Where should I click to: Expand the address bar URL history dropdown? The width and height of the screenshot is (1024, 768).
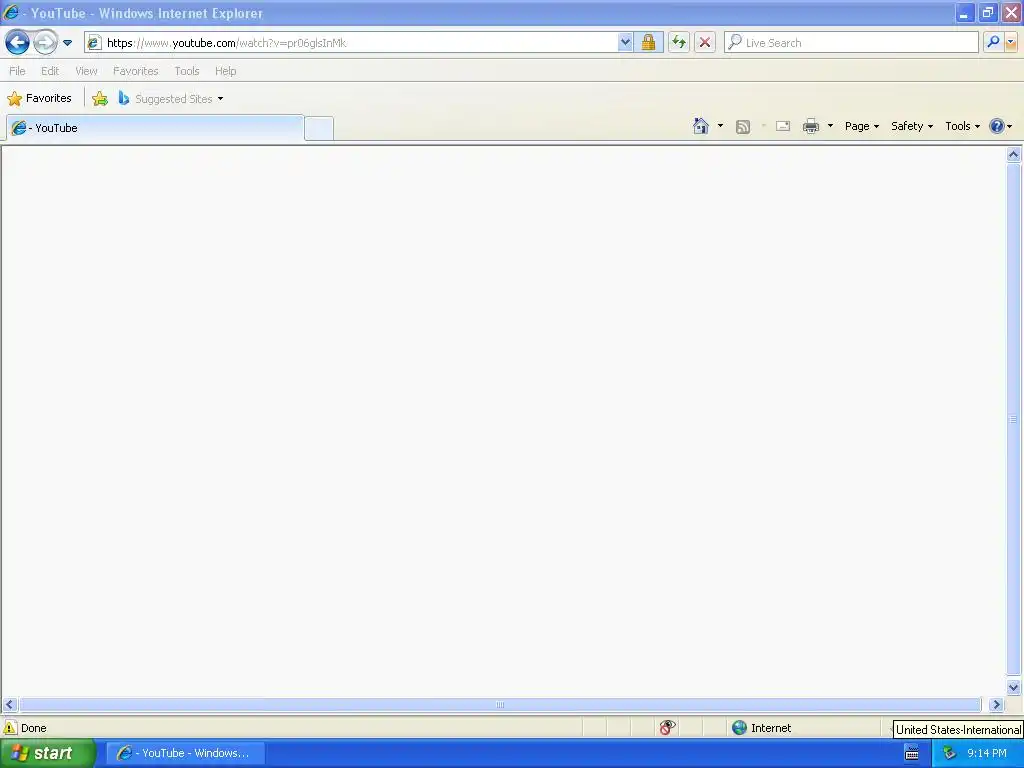click(625, 43)
